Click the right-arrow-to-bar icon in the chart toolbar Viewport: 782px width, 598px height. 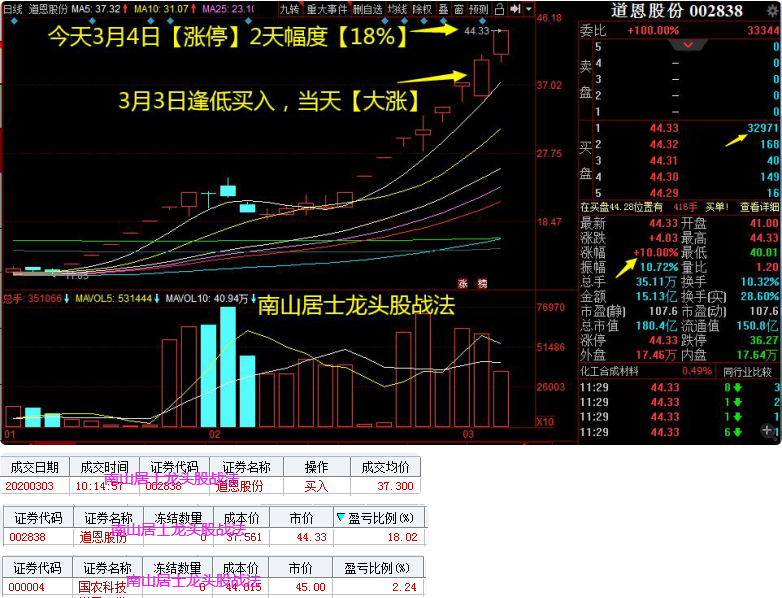tap(515, 9)
